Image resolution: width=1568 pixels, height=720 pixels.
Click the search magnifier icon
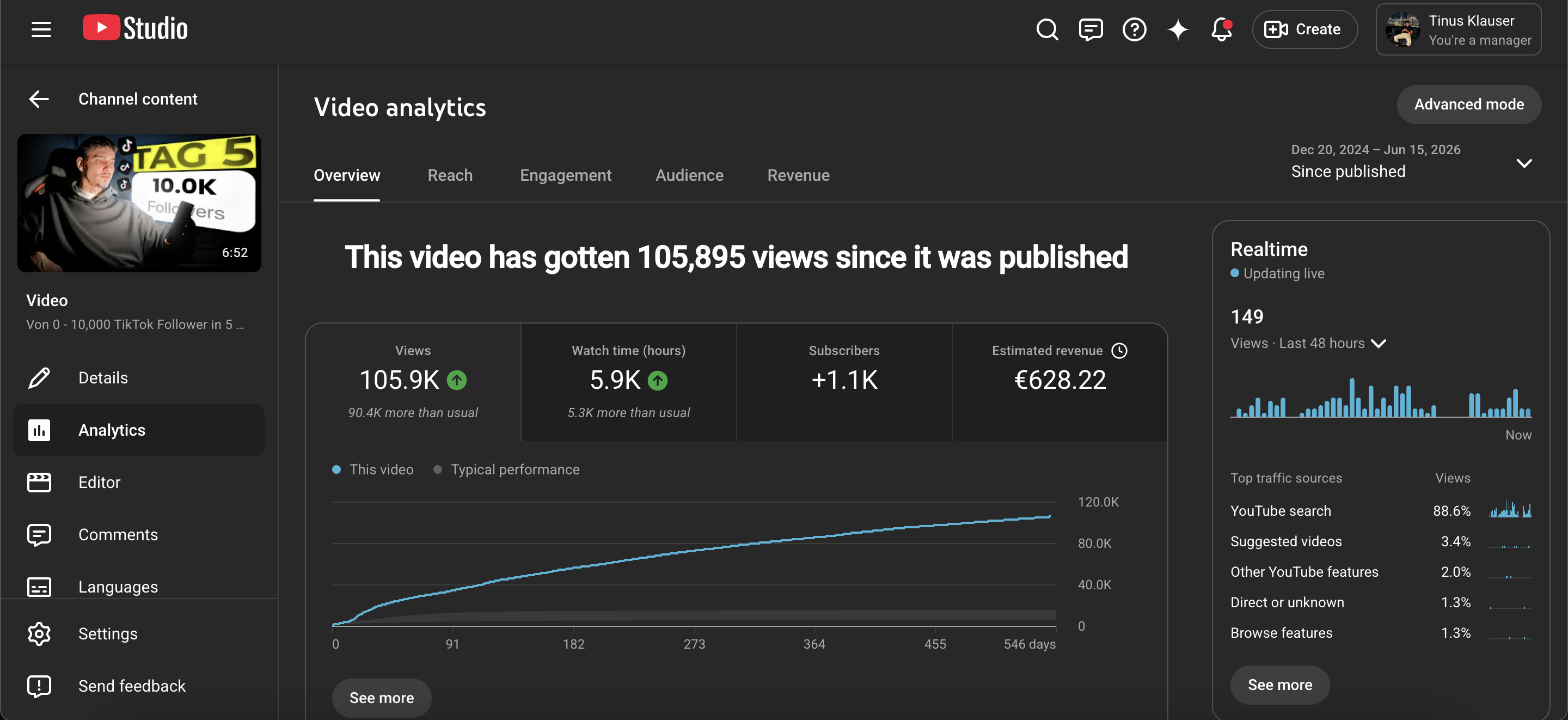click(1047, 29)
